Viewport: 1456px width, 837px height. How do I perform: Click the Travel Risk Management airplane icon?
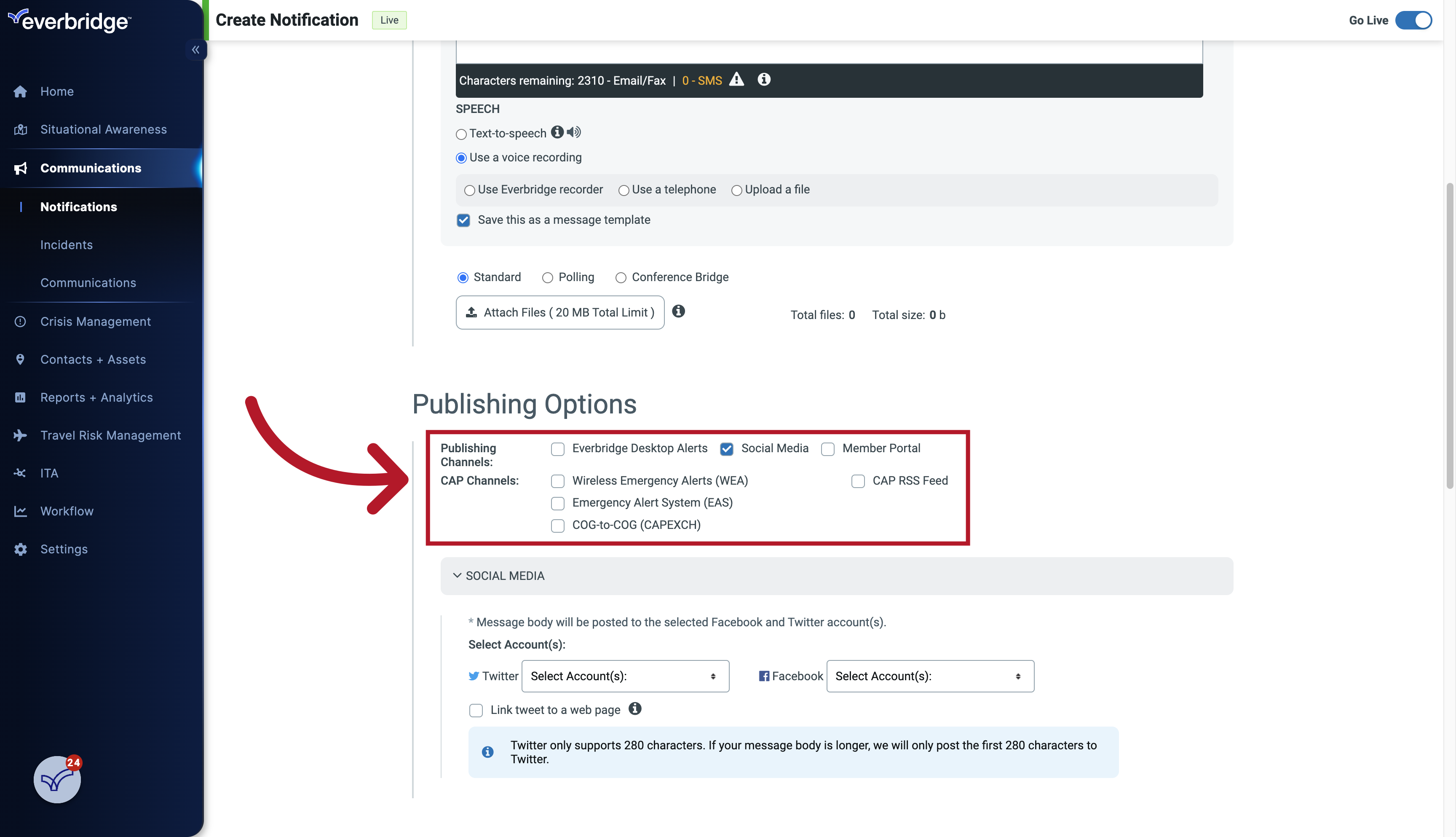[20, 435]
